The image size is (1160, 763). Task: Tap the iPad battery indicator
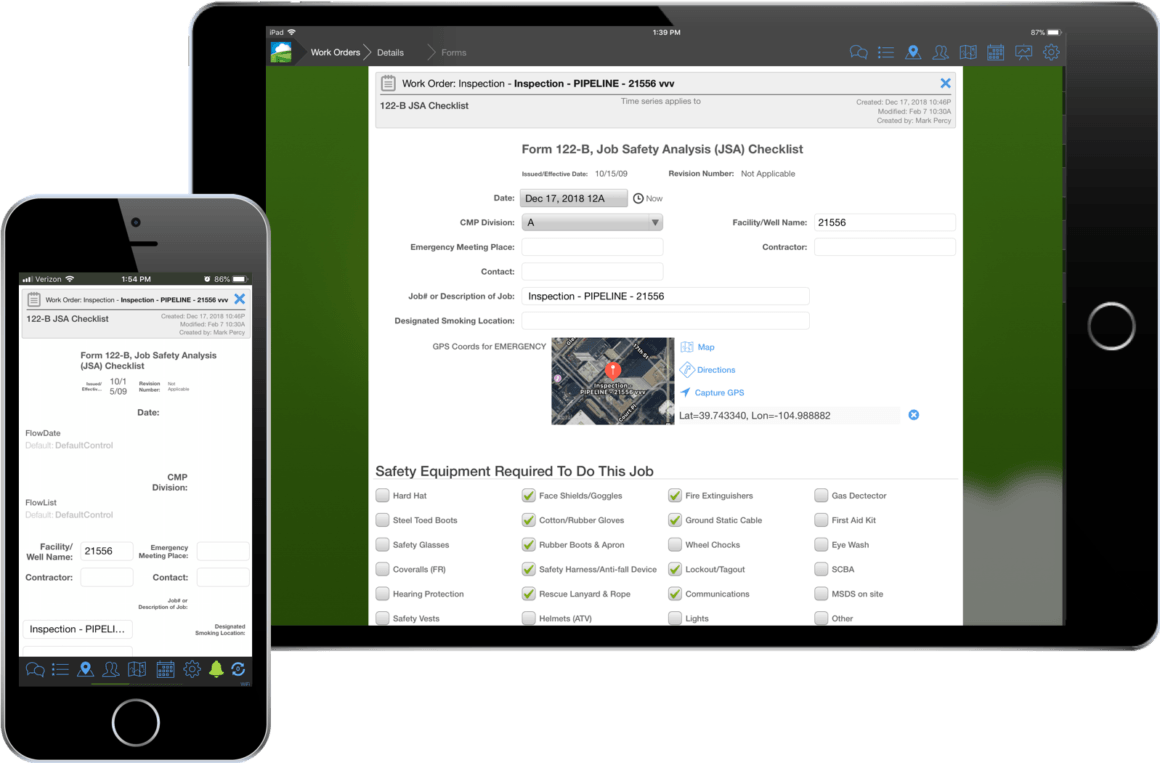coord(1054,33)
